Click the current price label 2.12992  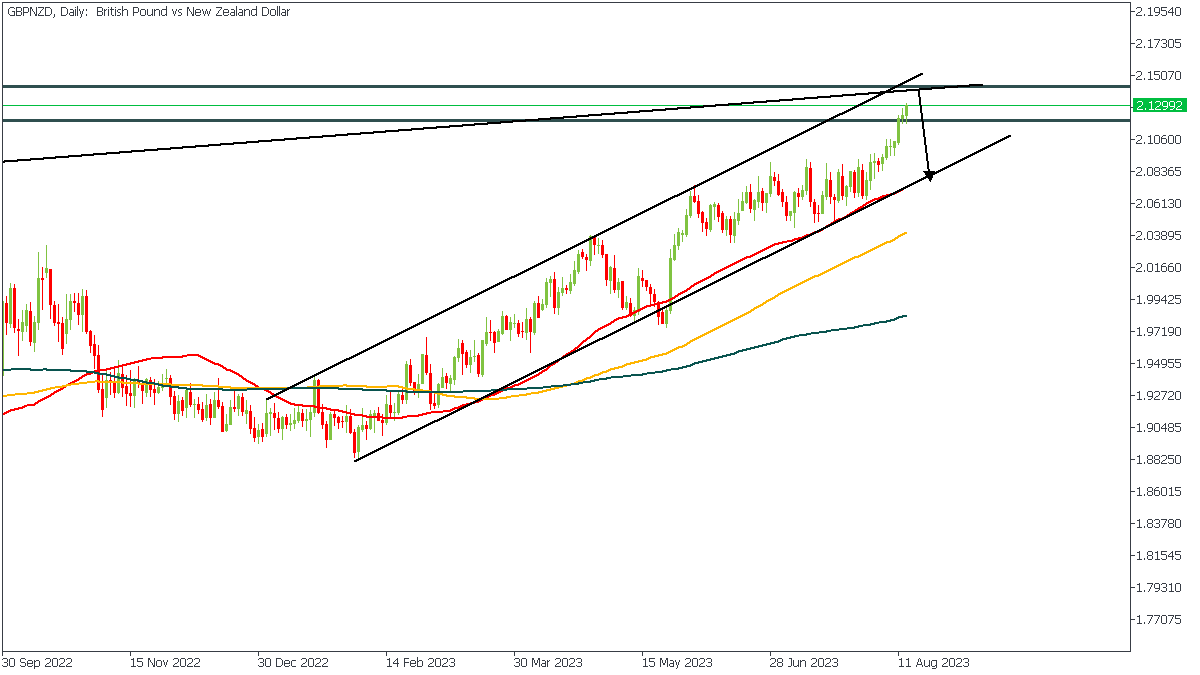pyautogui.click(x=1160, y=105)
